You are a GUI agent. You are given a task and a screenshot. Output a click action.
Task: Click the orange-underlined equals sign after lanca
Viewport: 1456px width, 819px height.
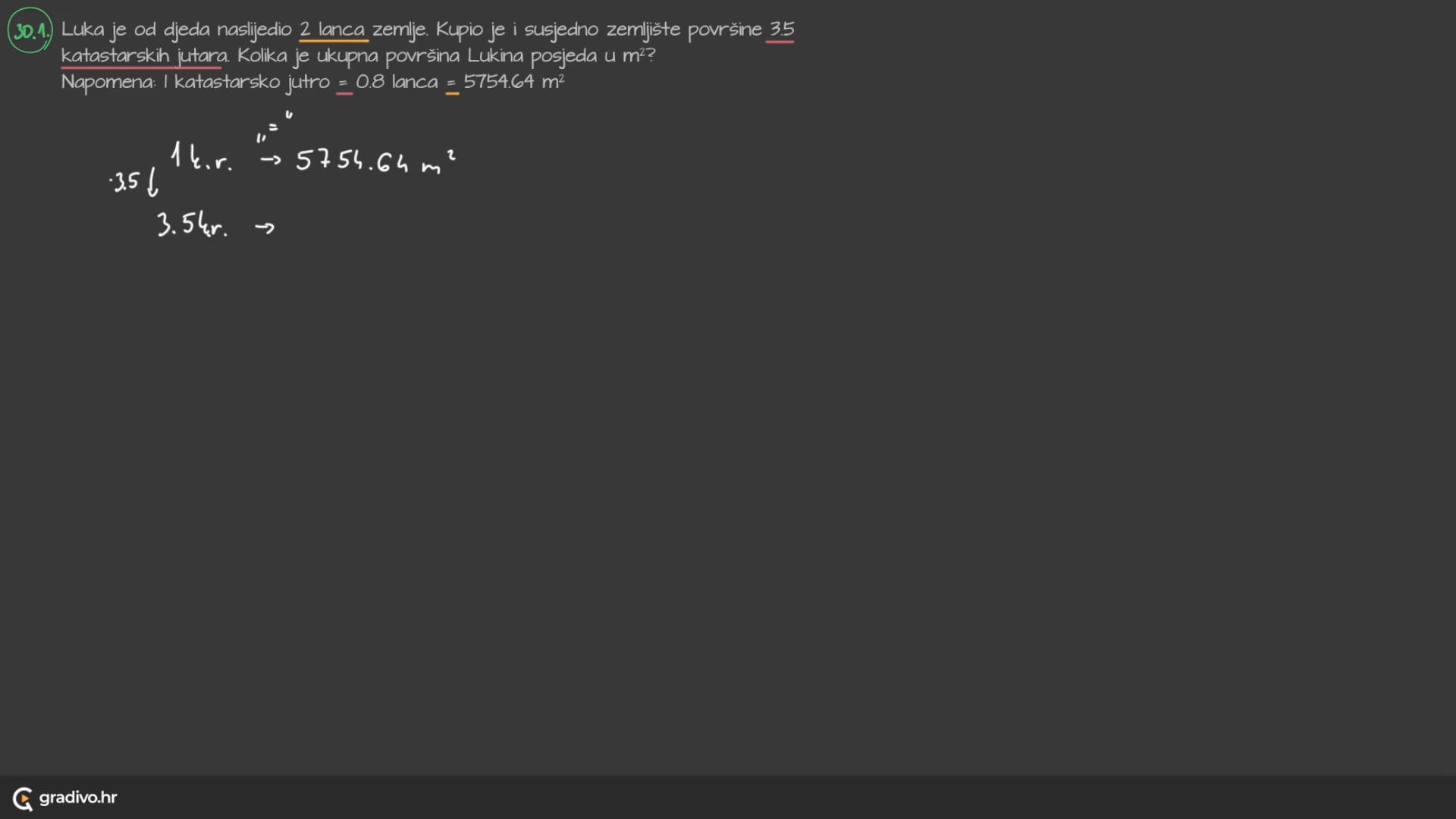click(x=452, y=83)
